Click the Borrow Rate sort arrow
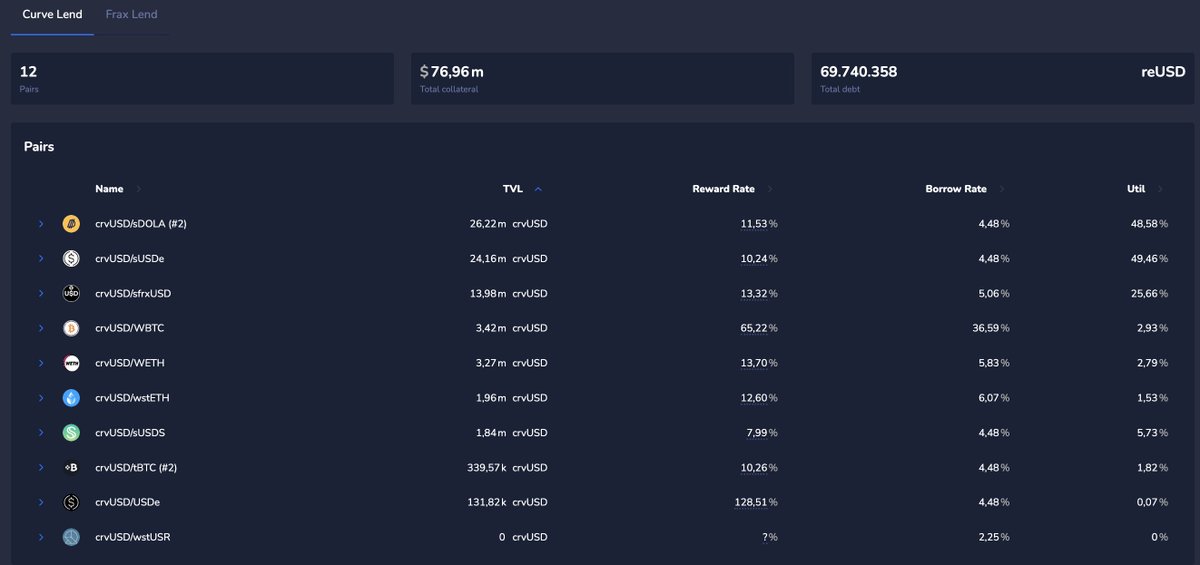Screen dimensions: 1200x565 click(x=1002, y=189)
